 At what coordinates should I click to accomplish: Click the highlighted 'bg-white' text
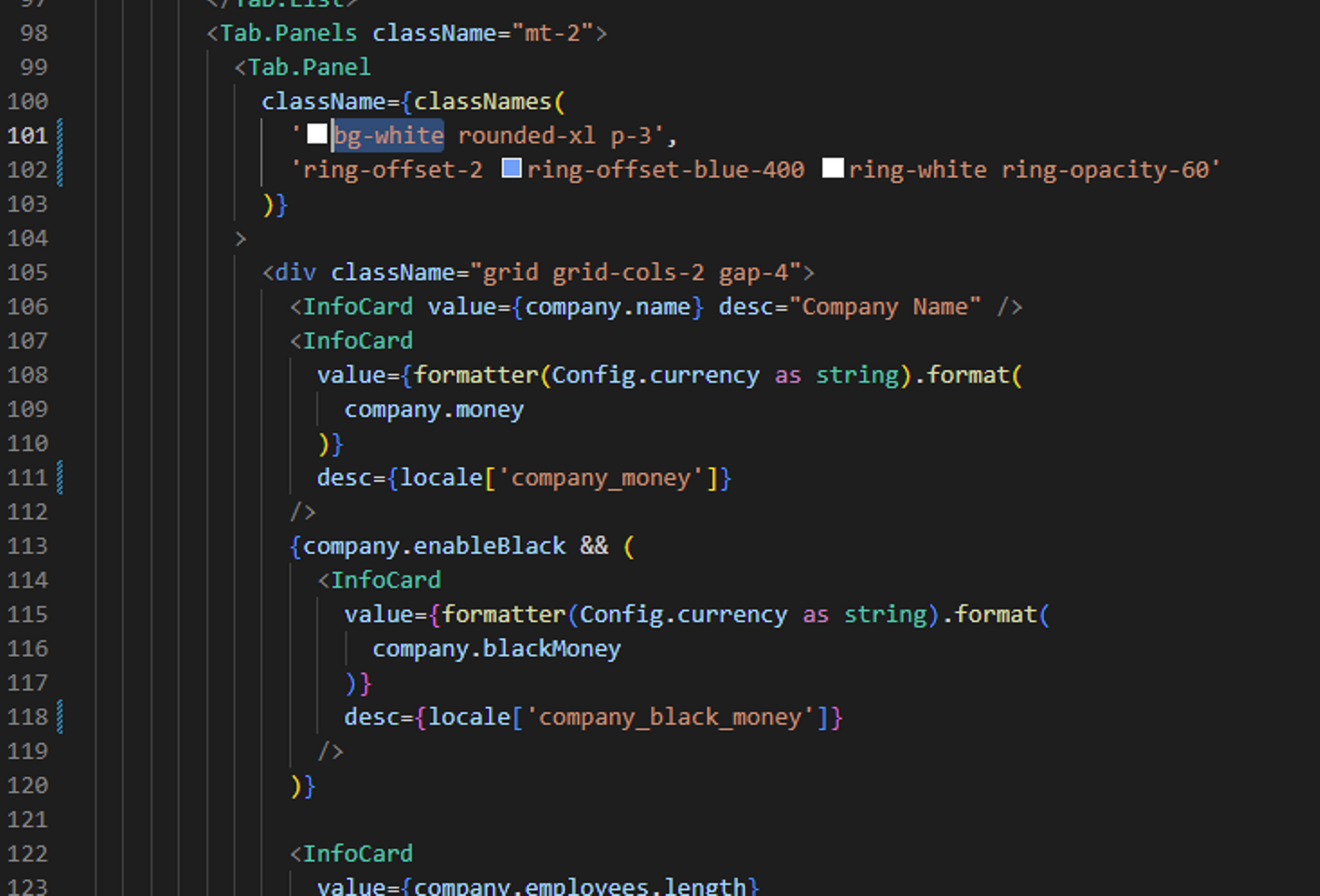[388, 135]
